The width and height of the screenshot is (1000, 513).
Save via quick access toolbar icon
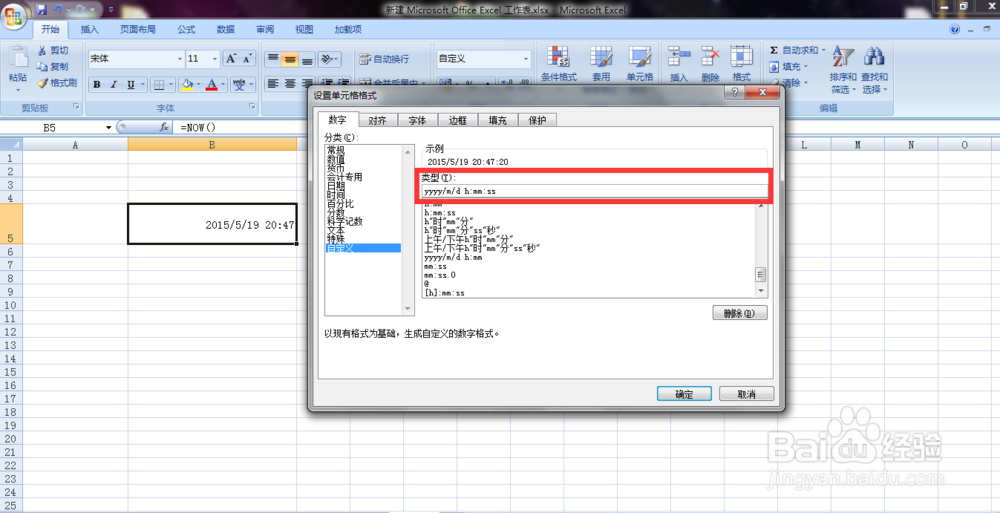tap(41, 10)
